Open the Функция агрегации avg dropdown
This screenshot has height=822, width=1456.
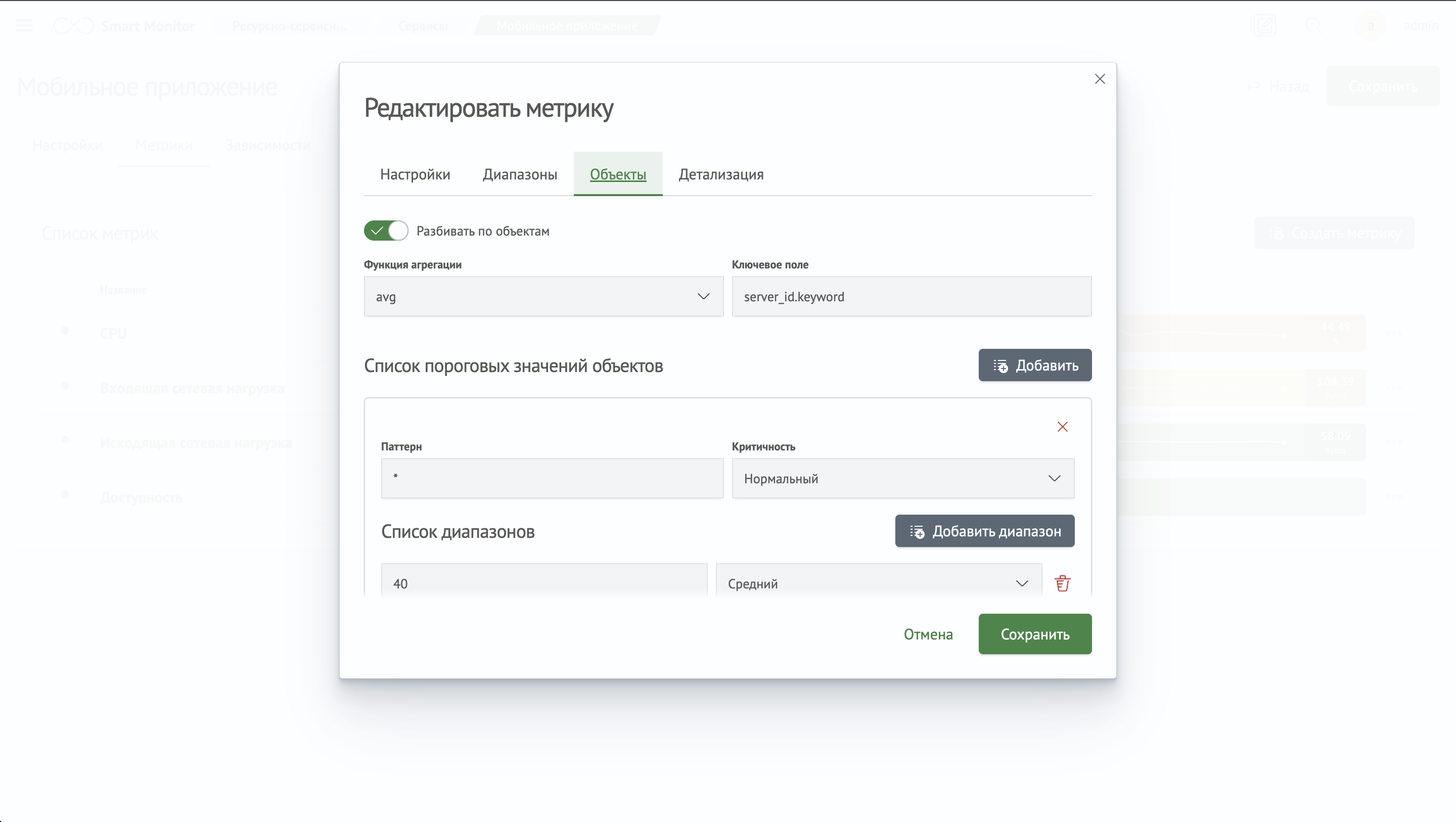click(x=543, y=296)
